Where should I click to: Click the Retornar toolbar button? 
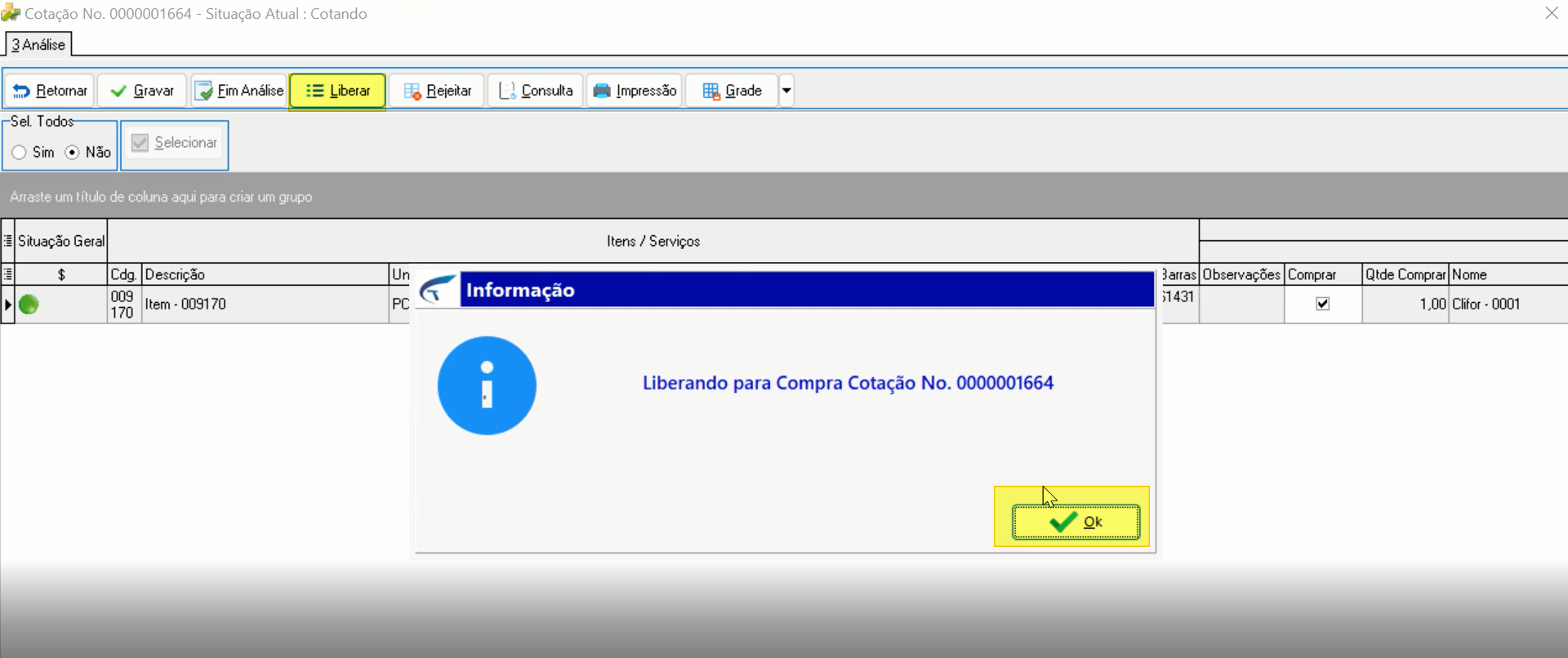coord(50,91)
